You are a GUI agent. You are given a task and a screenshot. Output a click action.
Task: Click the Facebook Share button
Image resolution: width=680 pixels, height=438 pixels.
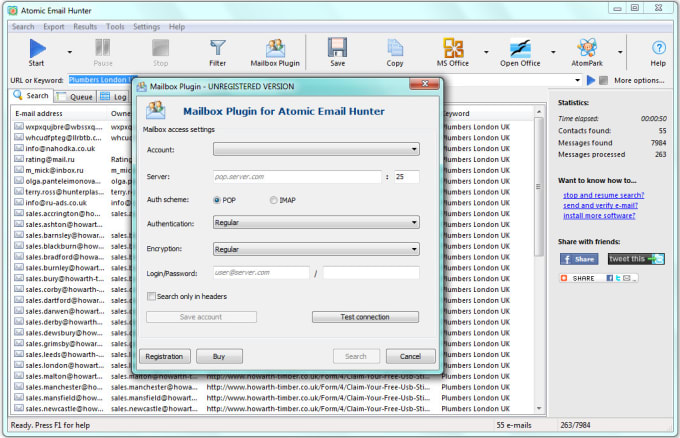click(579, 259)
